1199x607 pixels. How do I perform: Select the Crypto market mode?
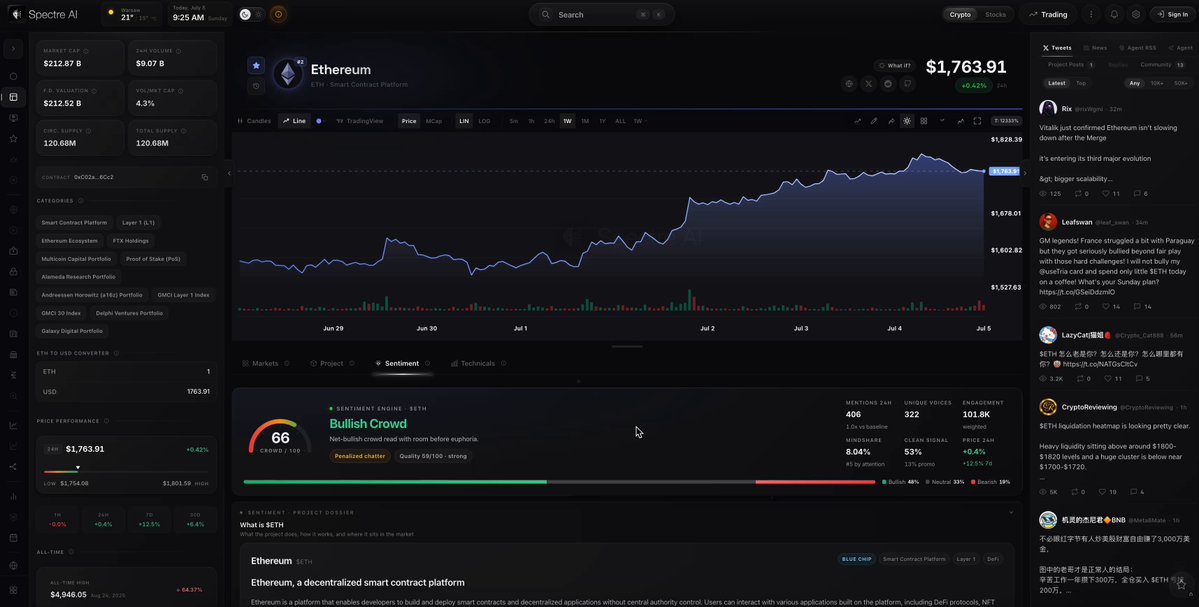click(960, 15)
